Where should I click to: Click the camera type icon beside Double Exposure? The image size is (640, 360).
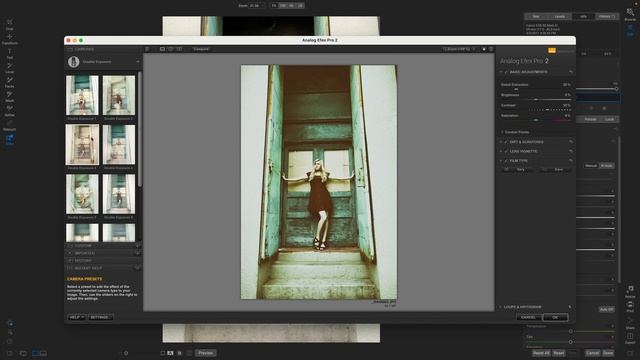tap(73, 62)
